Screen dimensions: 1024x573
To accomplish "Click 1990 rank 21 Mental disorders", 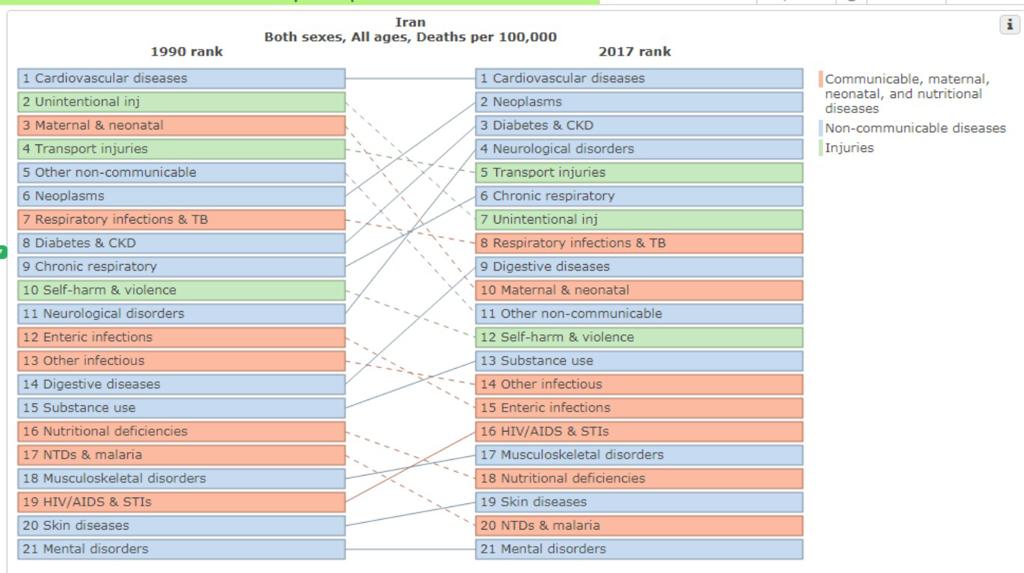I will click(x=182, y=549).
